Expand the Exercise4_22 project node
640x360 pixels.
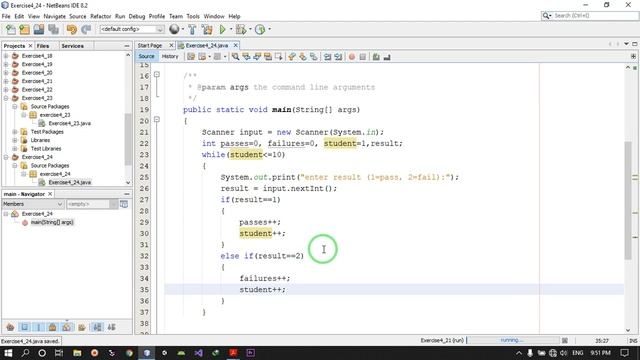click(x=6, y=89)
